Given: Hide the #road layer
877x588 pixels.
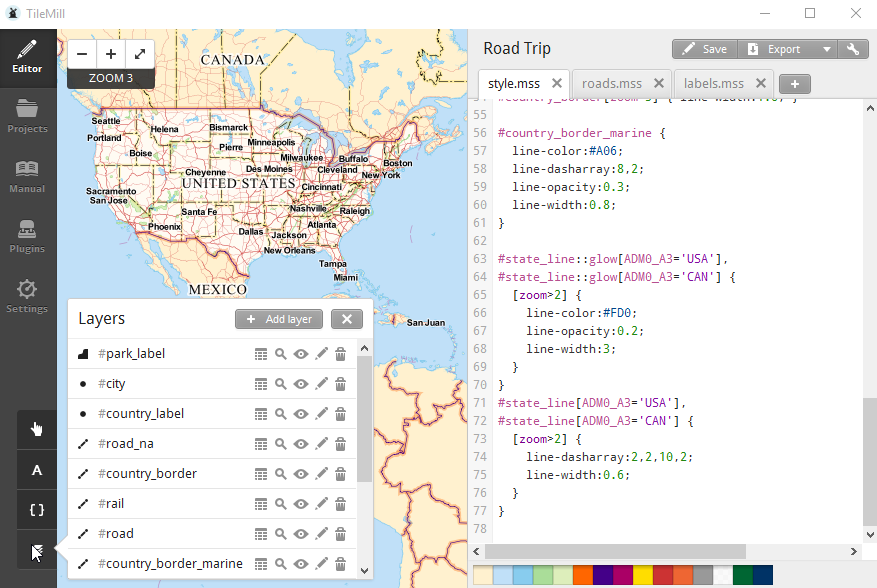Looking at the screenshot, I should (x=301, y=534).
